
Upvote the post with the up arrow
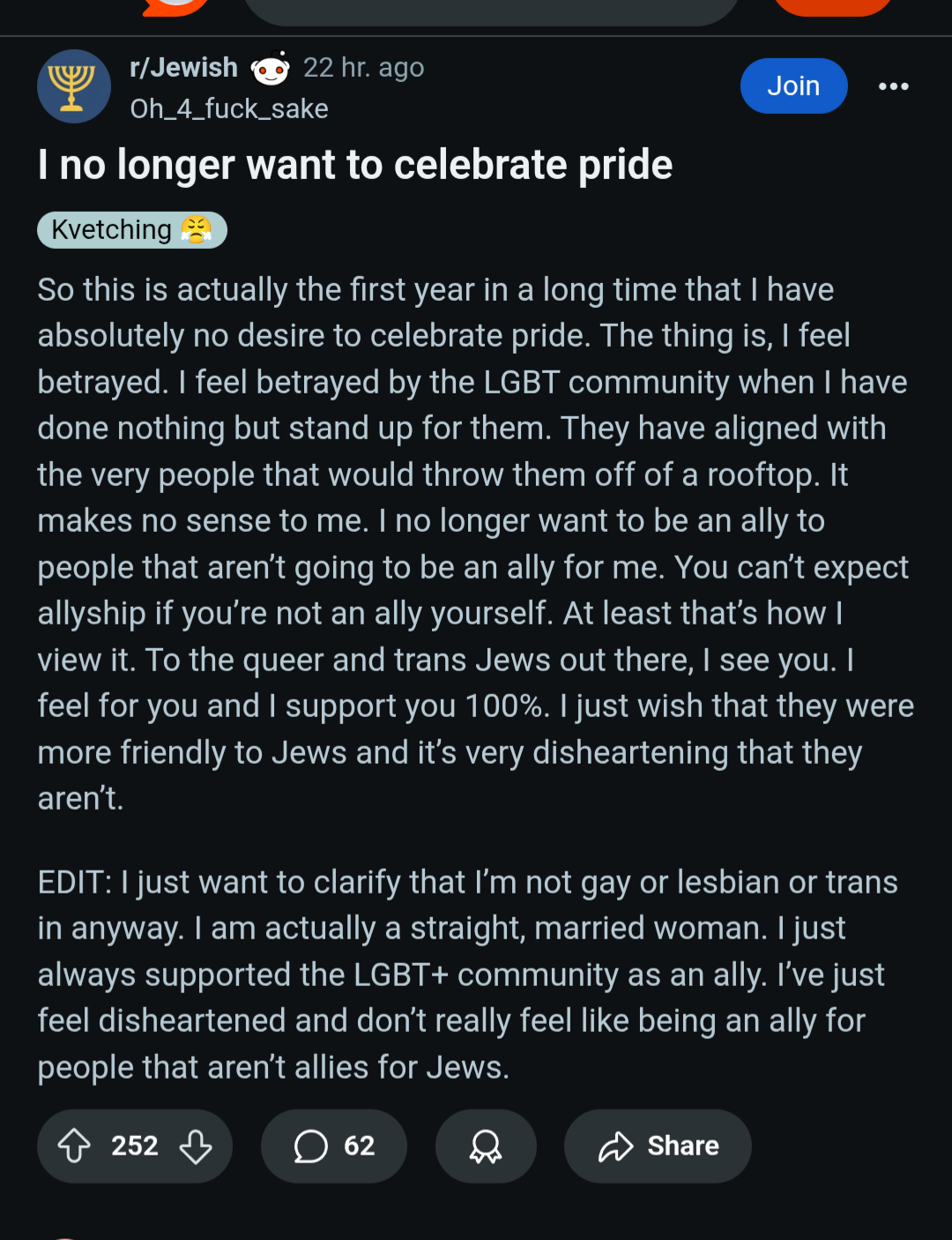(74, 1146)
